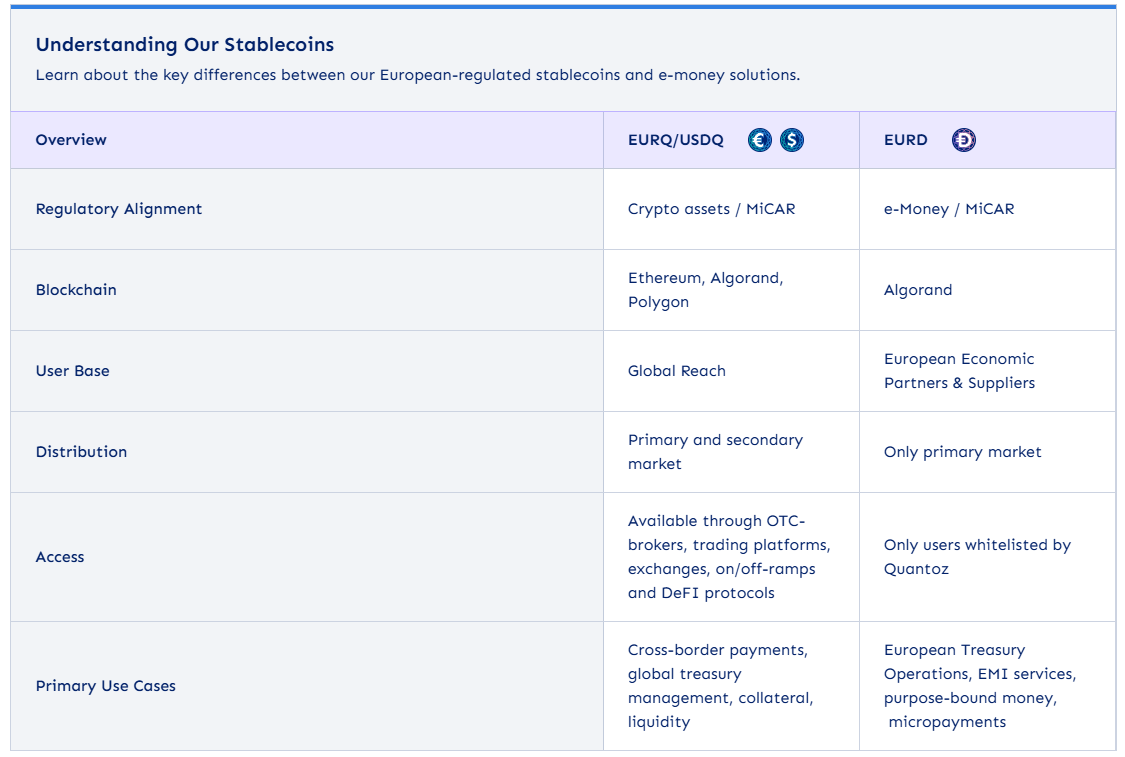The image size is (1125, 757).
Task: Select the 'Understanding Our Stablecoins' heading
Action: pos(185,44)
